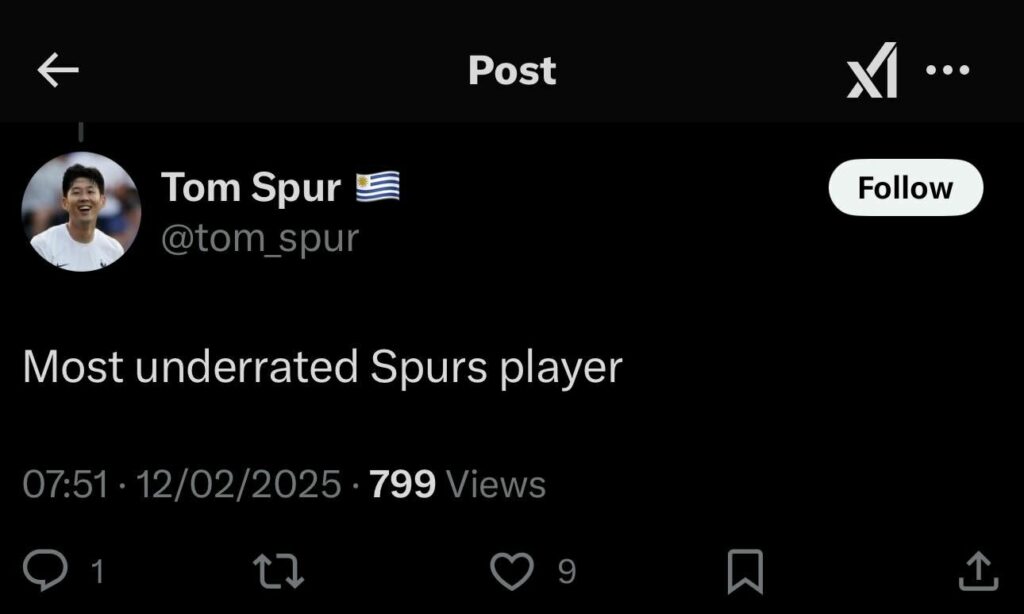Tap the Uruguay flag emoji
Viewport: 1024px width, 614px height.
[377, 187]
